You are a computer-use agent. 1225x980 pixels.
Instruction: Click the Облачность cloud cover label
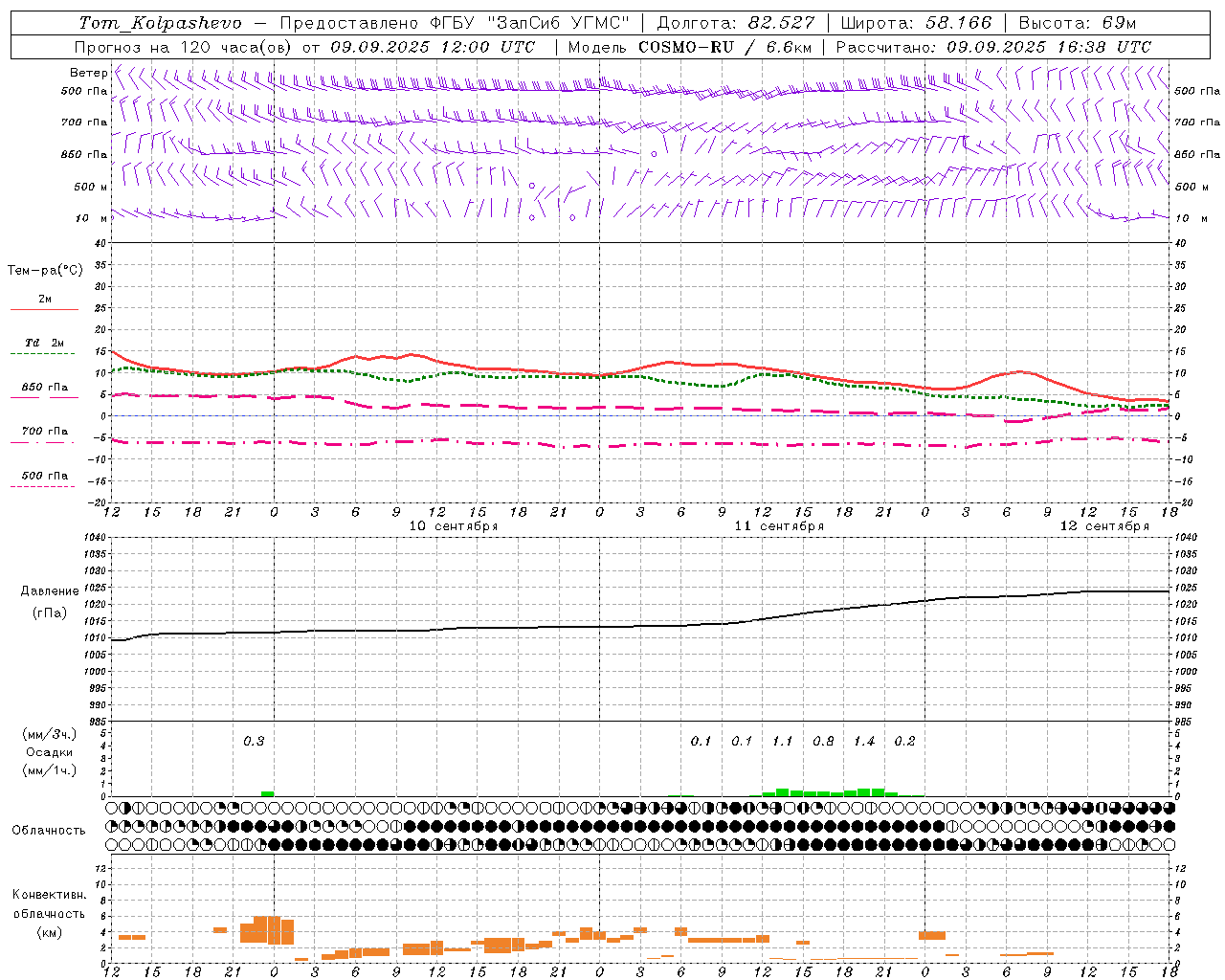click(49, 831)
